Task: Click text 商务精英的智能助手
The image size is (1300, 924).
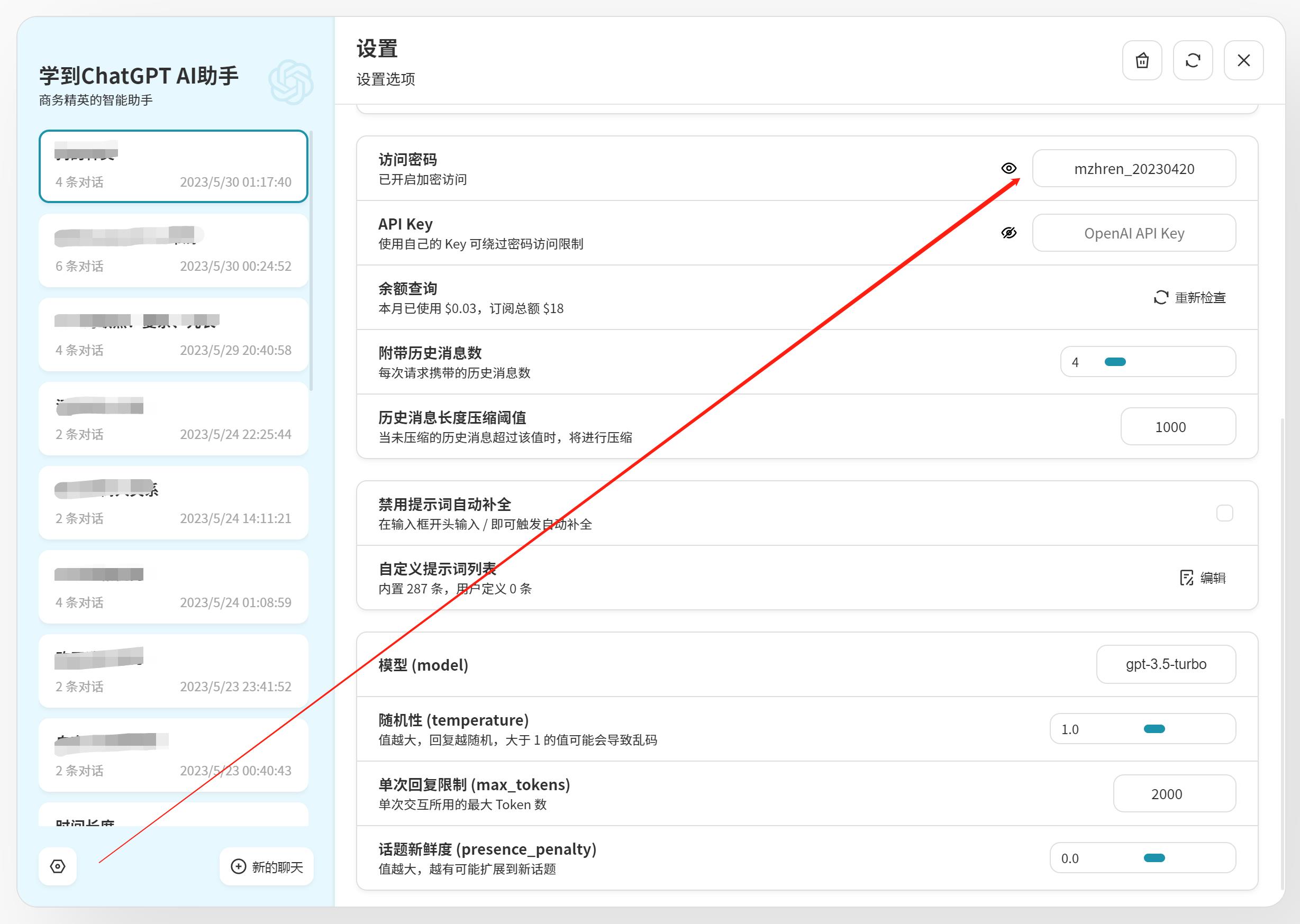Action: coord(96,100)
